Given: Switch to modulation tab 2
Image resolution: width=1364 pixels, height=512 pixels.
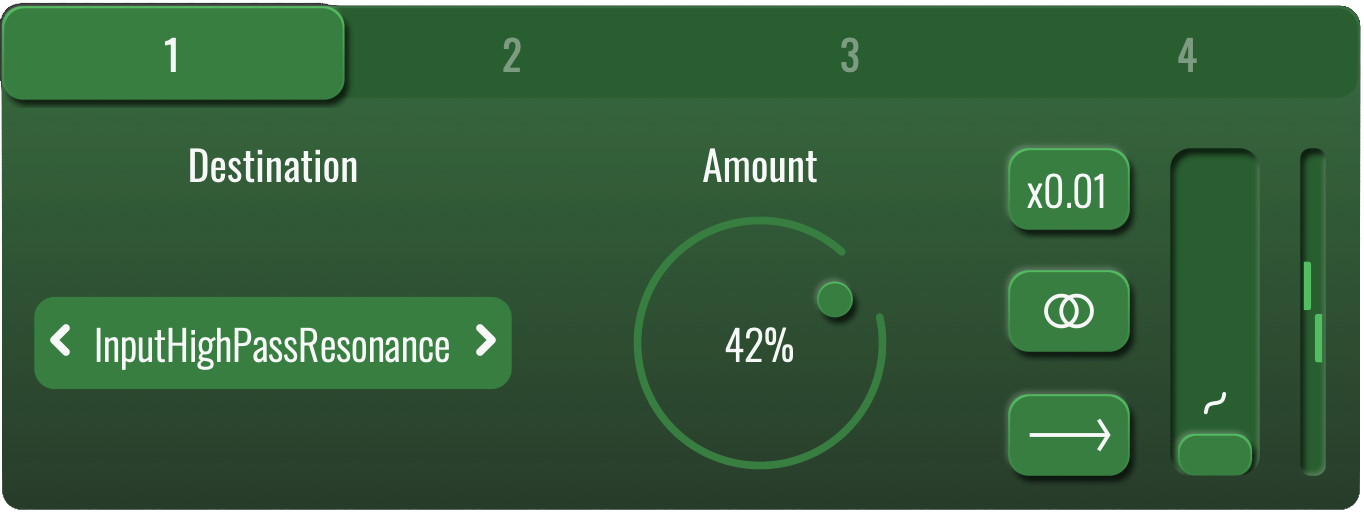Looking at the screenshot, I should (x=511, y=56).
